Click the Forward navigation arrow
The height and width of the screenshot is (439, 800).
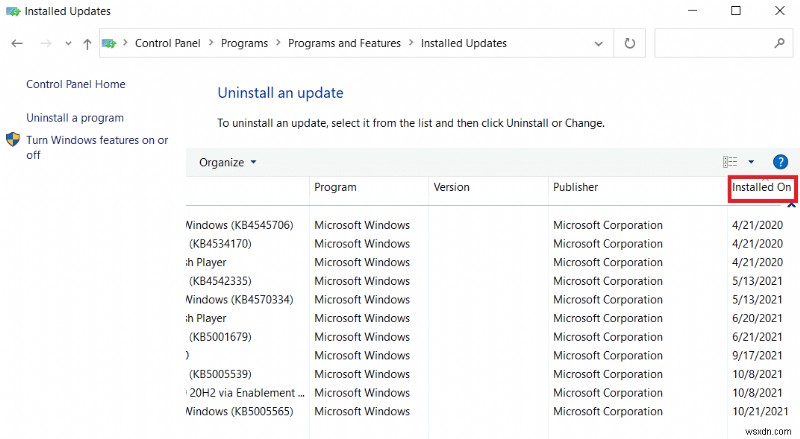click(45, 44)
